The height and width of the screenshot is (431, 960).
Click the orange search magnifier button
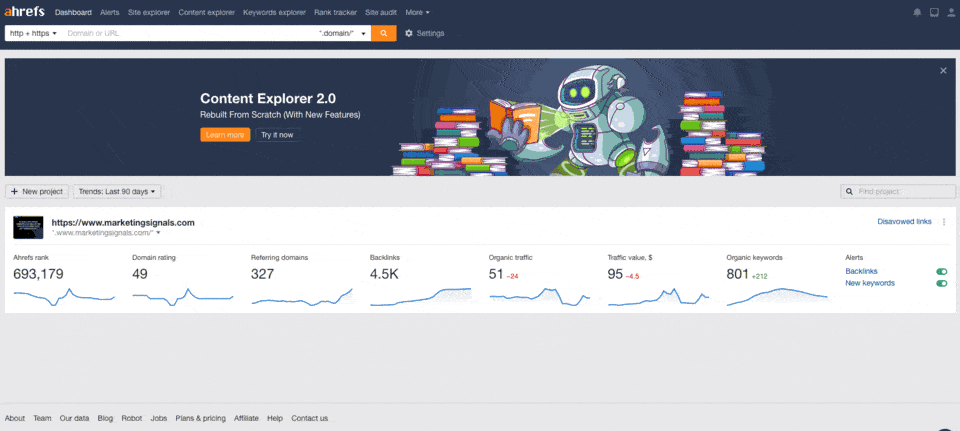pyautogui.click(x=384, y=33)
